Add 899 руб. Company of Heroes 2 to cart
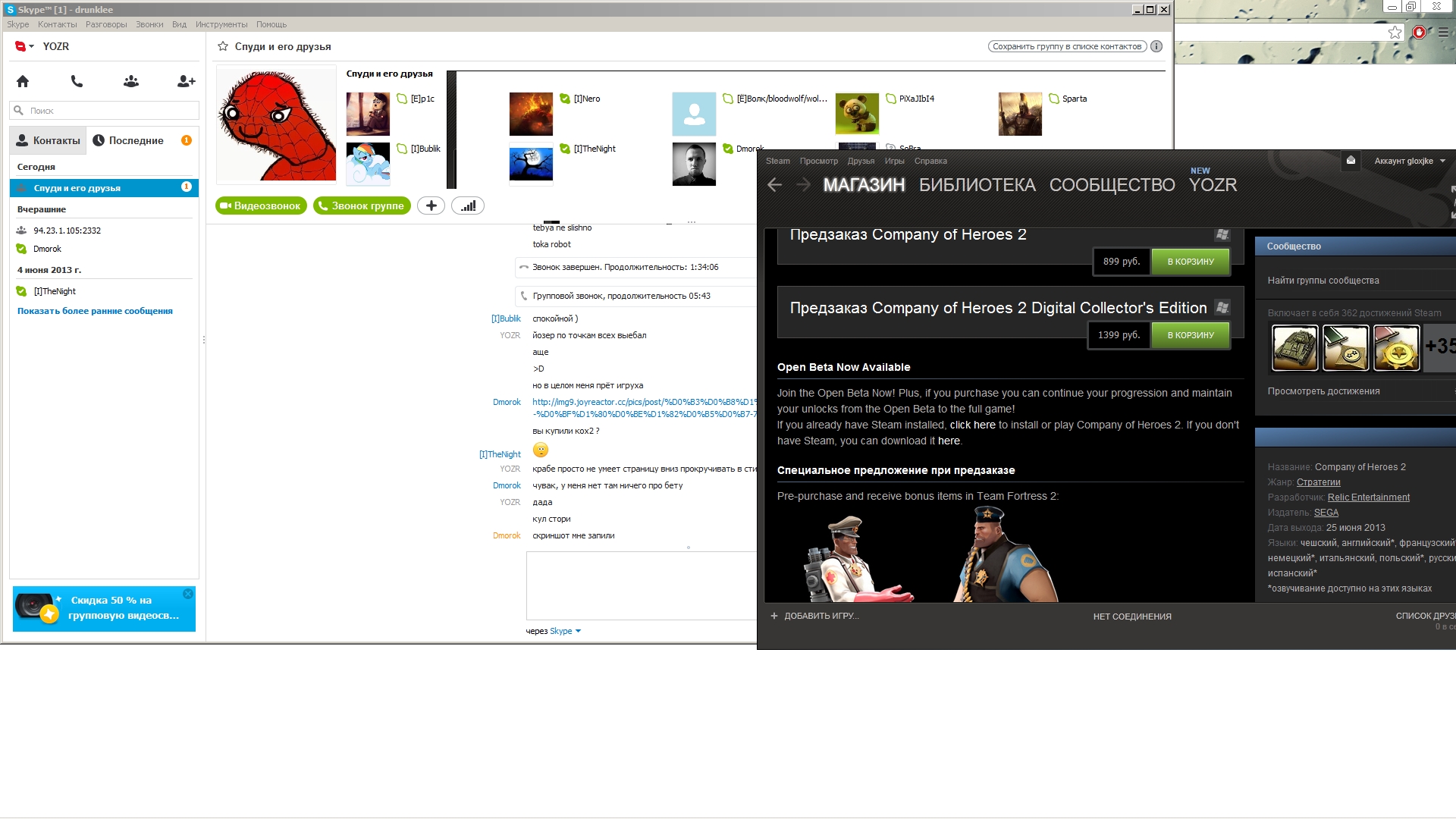 click(1191, 262)
